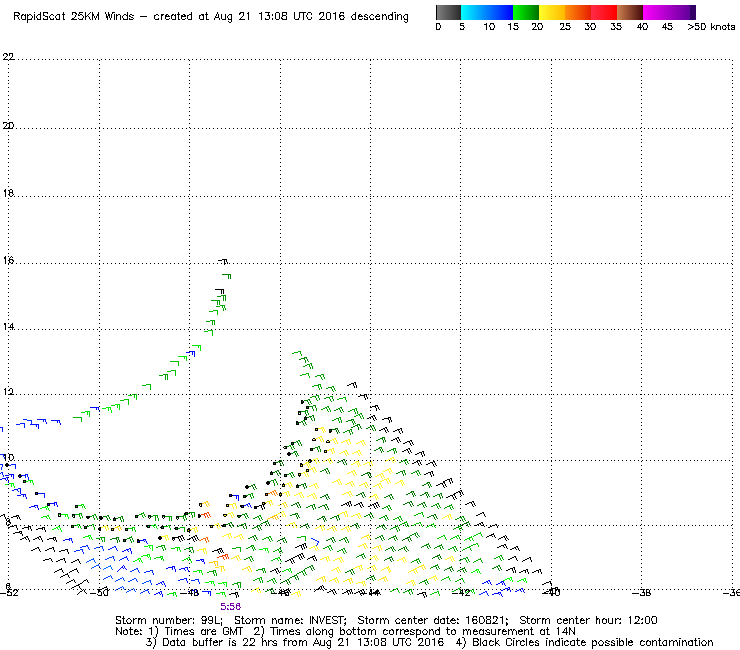Click the brown 35-40 knots color band
The height and width of the screenshot is (650, 740).
[x=630, y=12]
